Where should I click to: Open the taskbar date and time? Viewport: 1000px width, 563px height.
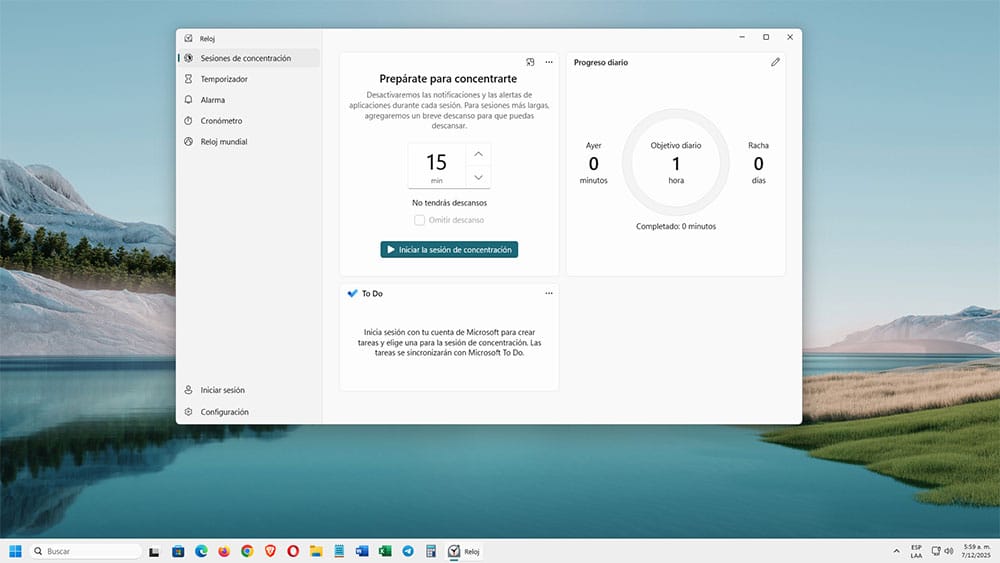coord(976,552)
